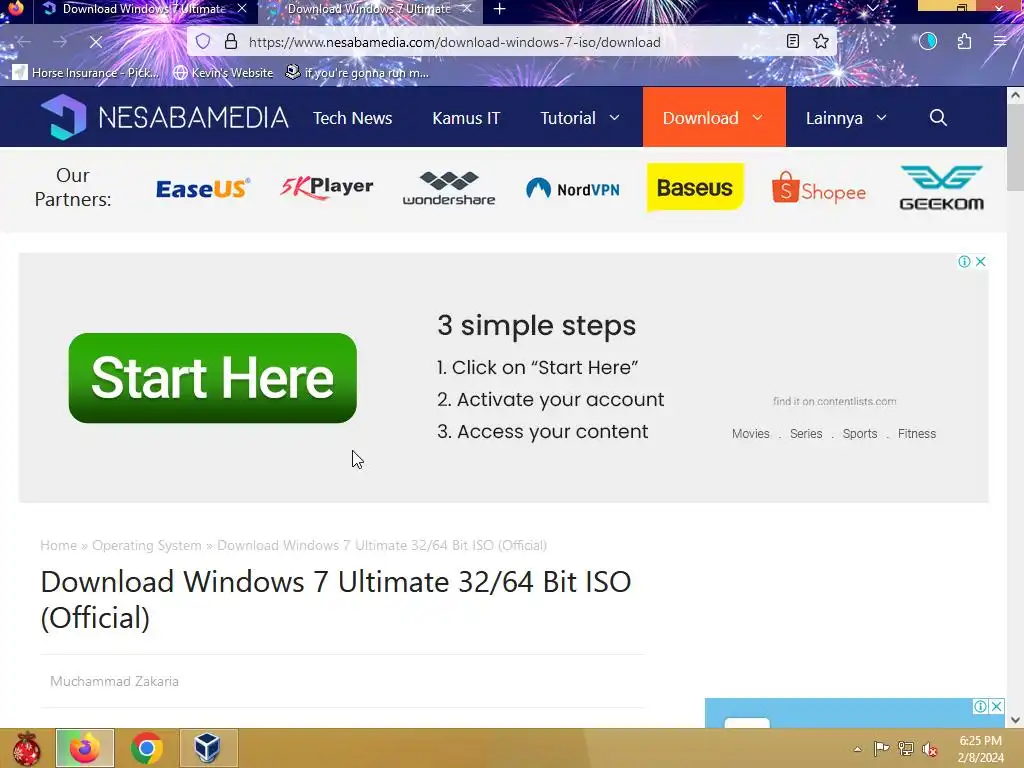Click the site padlock icon

click(231, 42)
